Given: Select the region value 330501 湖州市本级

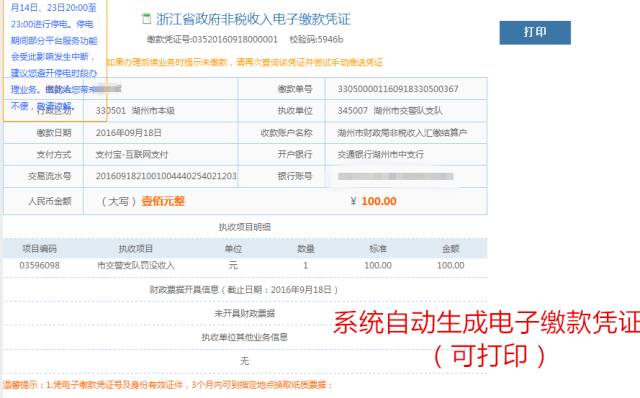Looking at the screenshot, I should 135,111.
